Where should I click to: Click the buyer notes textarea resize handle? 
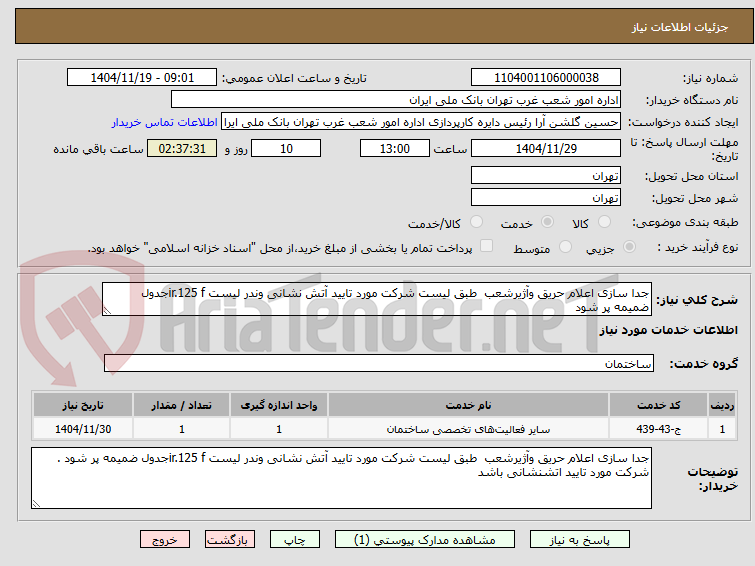36,504
